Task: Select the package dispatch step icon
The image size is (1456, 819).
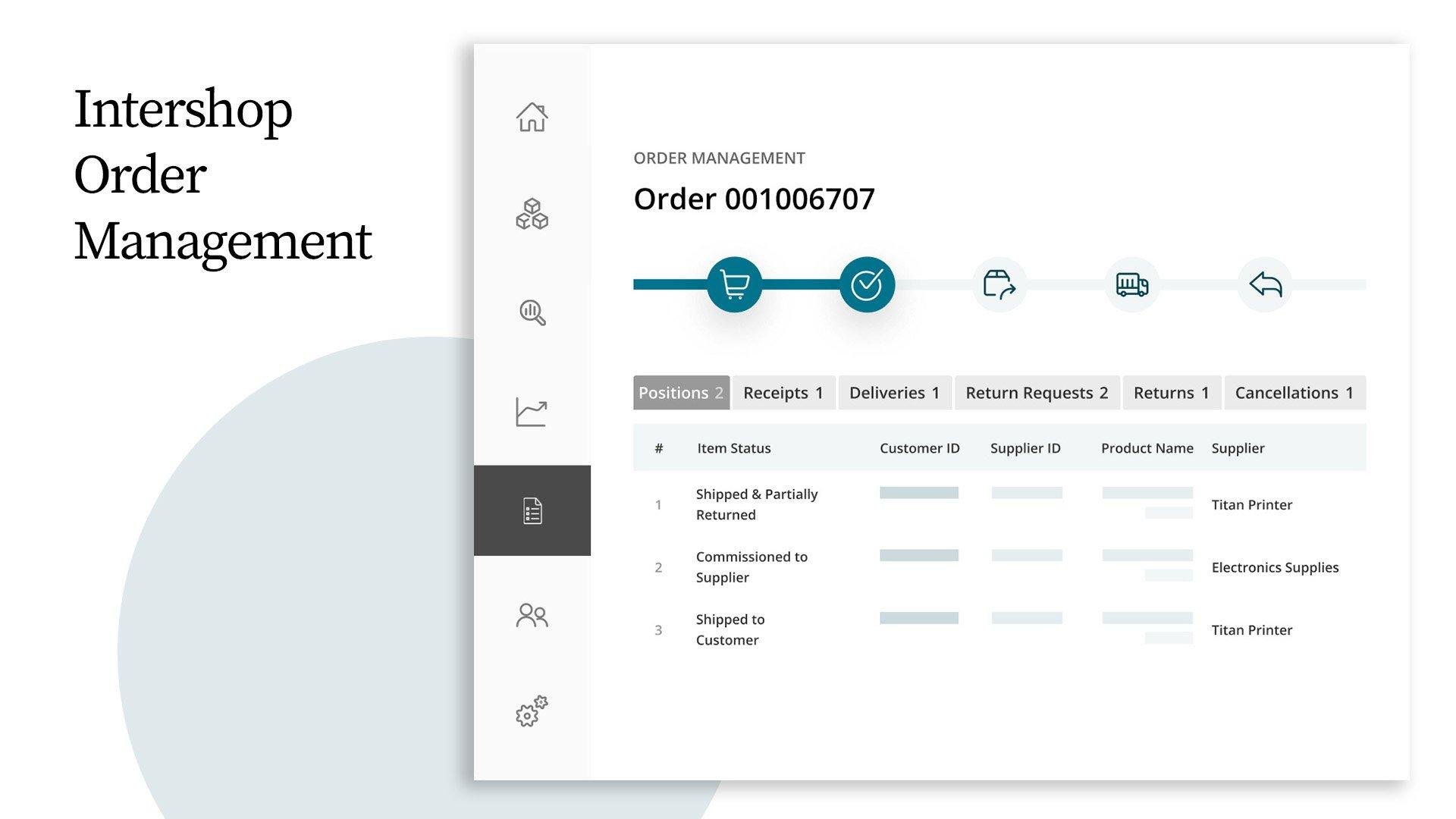Action: (x=999, y=284)
